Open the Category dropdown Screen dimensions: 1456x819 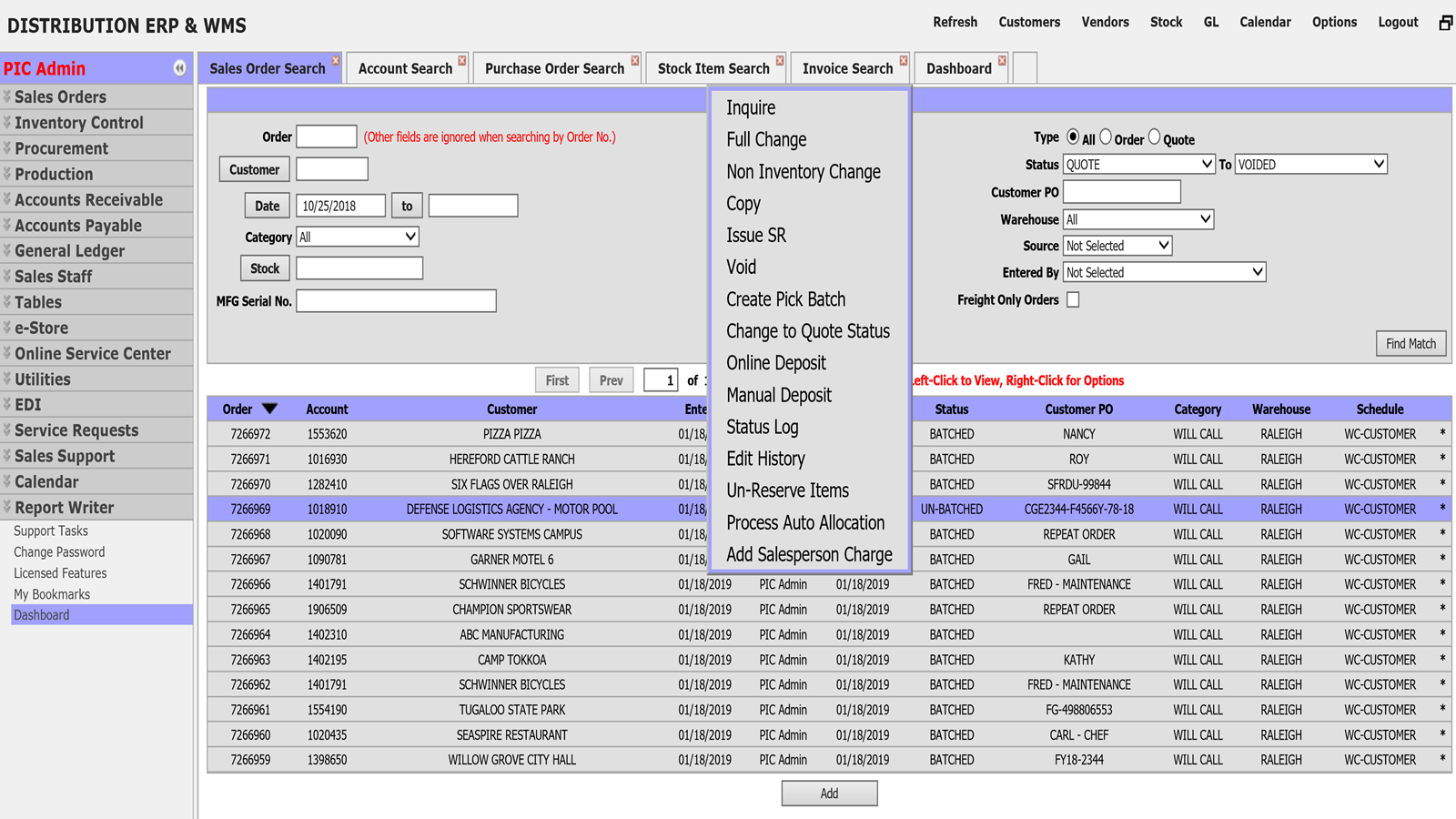coord(358,237)
